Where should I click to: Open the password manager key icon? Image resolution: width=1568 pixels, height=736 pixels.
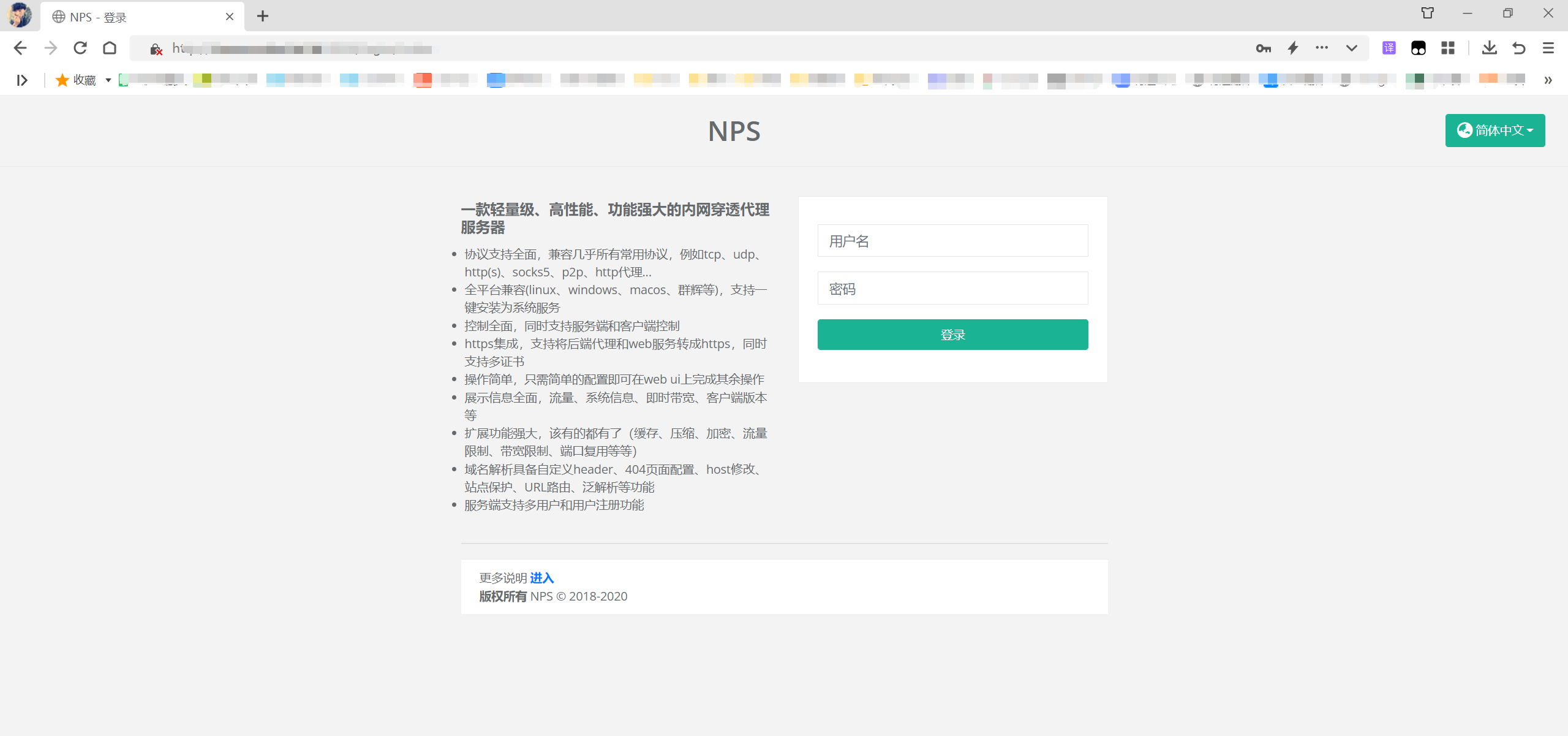[1263, 47]
